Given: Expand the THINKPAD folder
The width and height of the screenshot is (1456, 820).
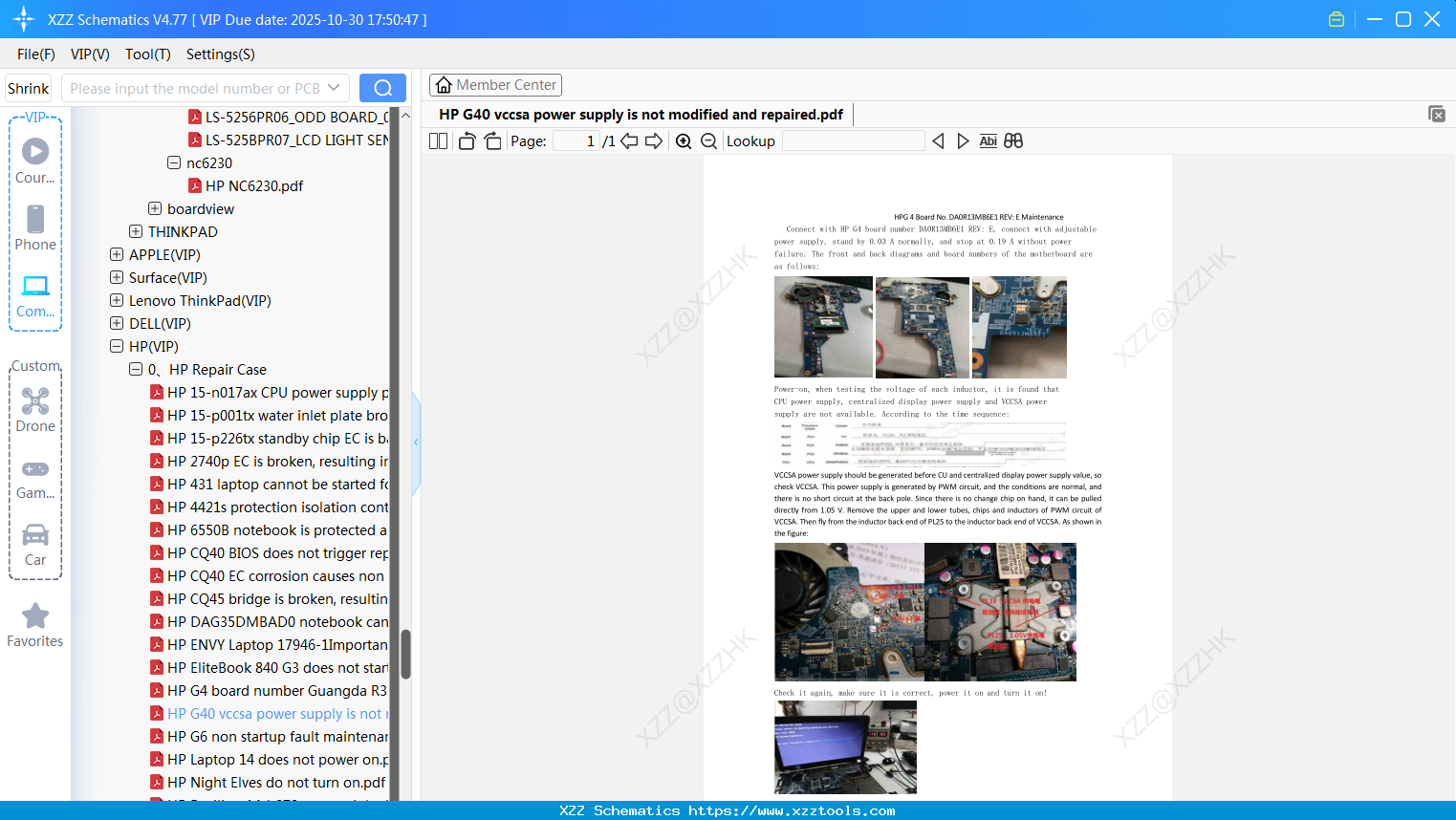Looking at the screenshot, I should tap(136, 231).
